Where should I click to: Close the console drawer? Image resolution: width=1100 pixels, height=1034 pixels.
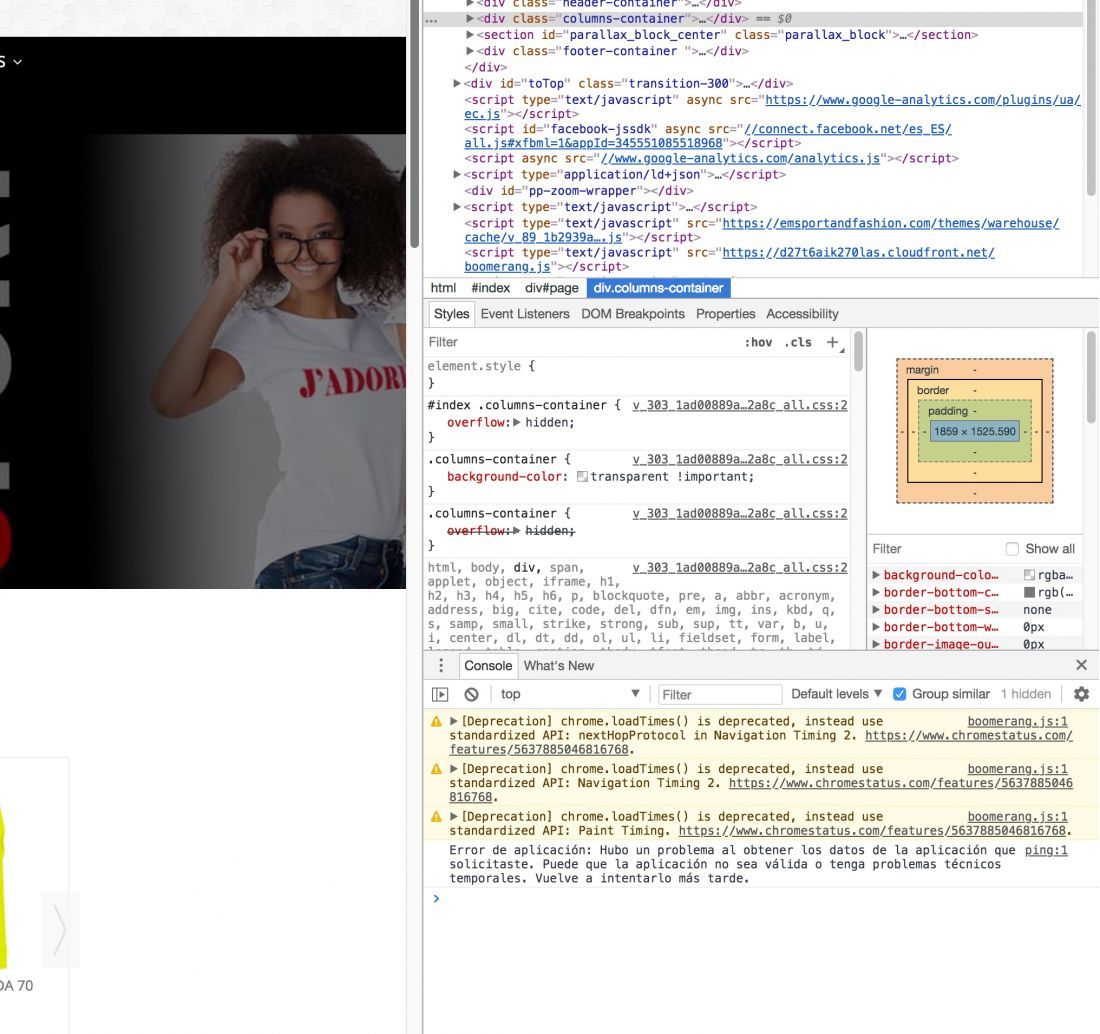1081,664
